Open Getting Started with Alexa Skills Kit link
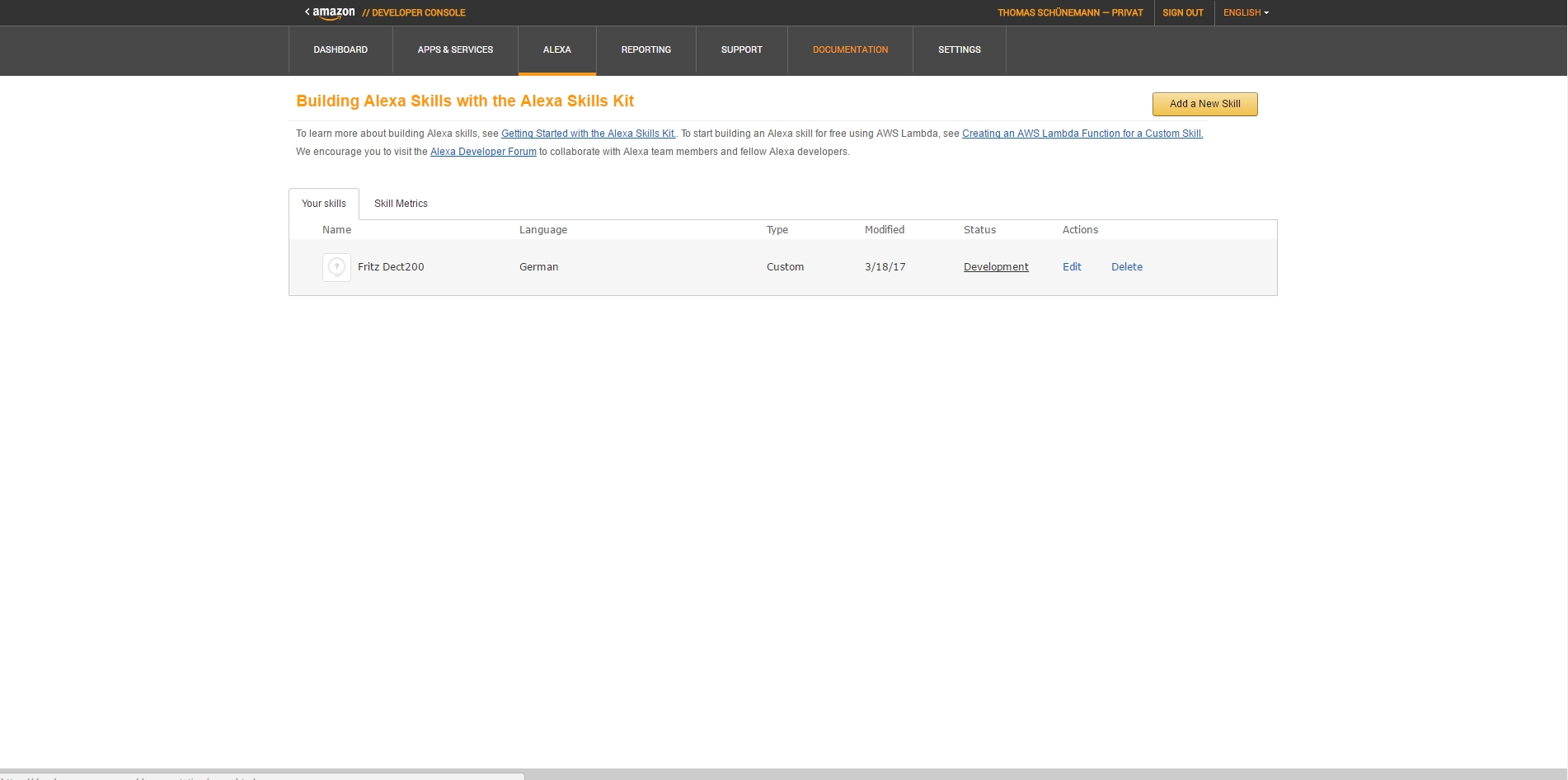This screenshot has height=780, width=1568. coord(588,134)
